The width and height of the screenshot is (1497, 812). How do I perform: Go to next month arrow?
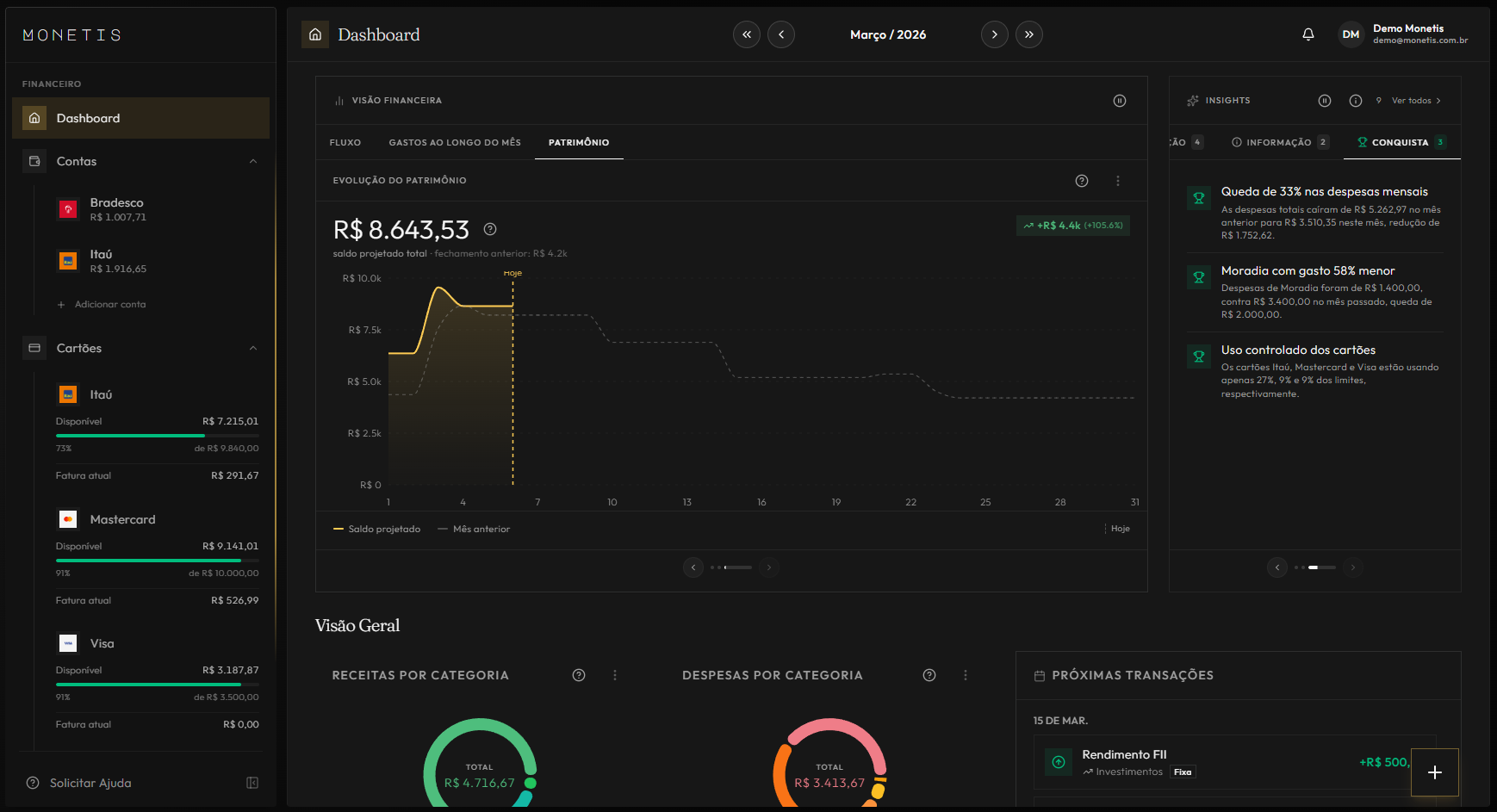(x=994, y=34)
